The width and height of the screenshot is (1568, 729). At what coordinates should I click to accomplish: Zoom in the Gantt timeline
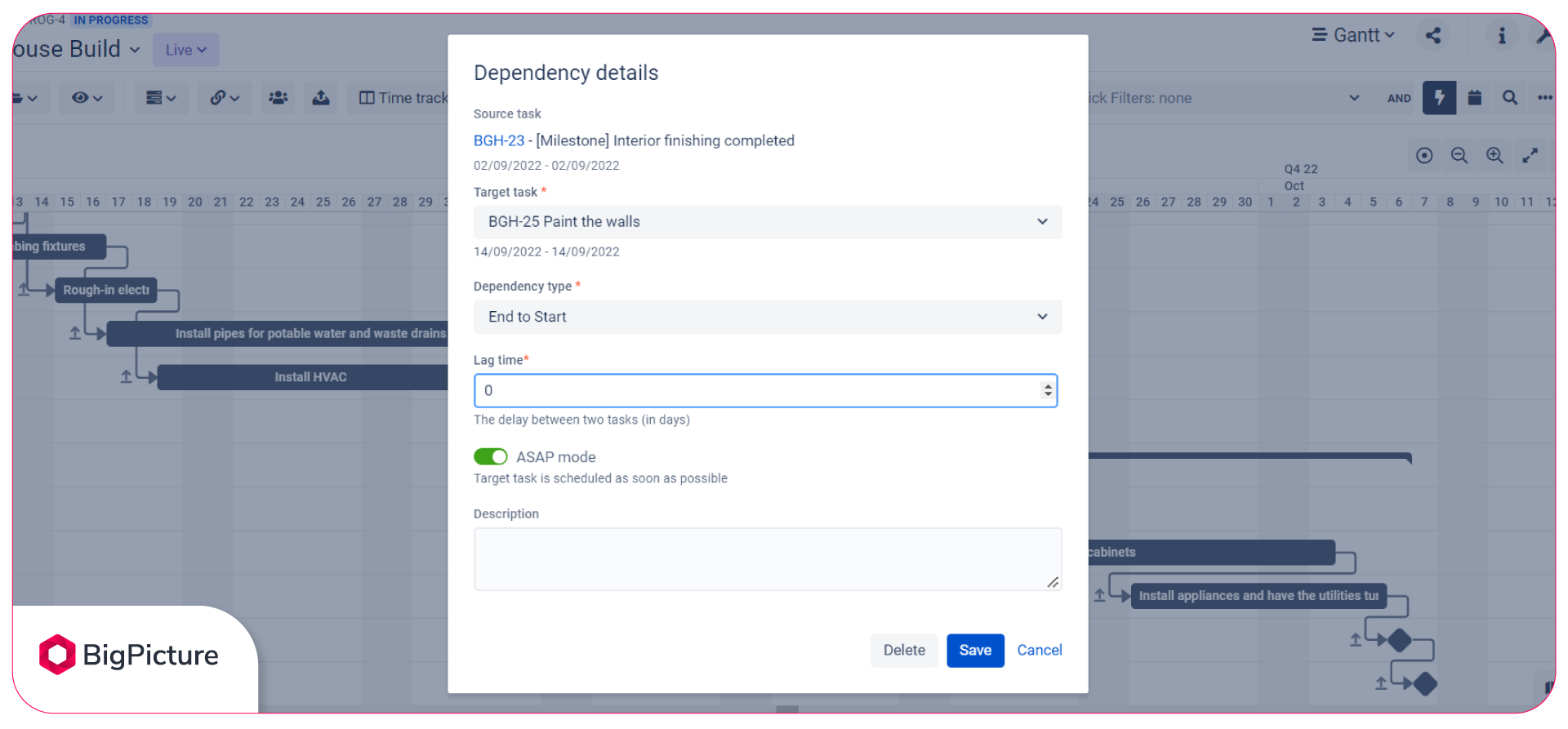pyautogui.click(x=1494, y=155)
